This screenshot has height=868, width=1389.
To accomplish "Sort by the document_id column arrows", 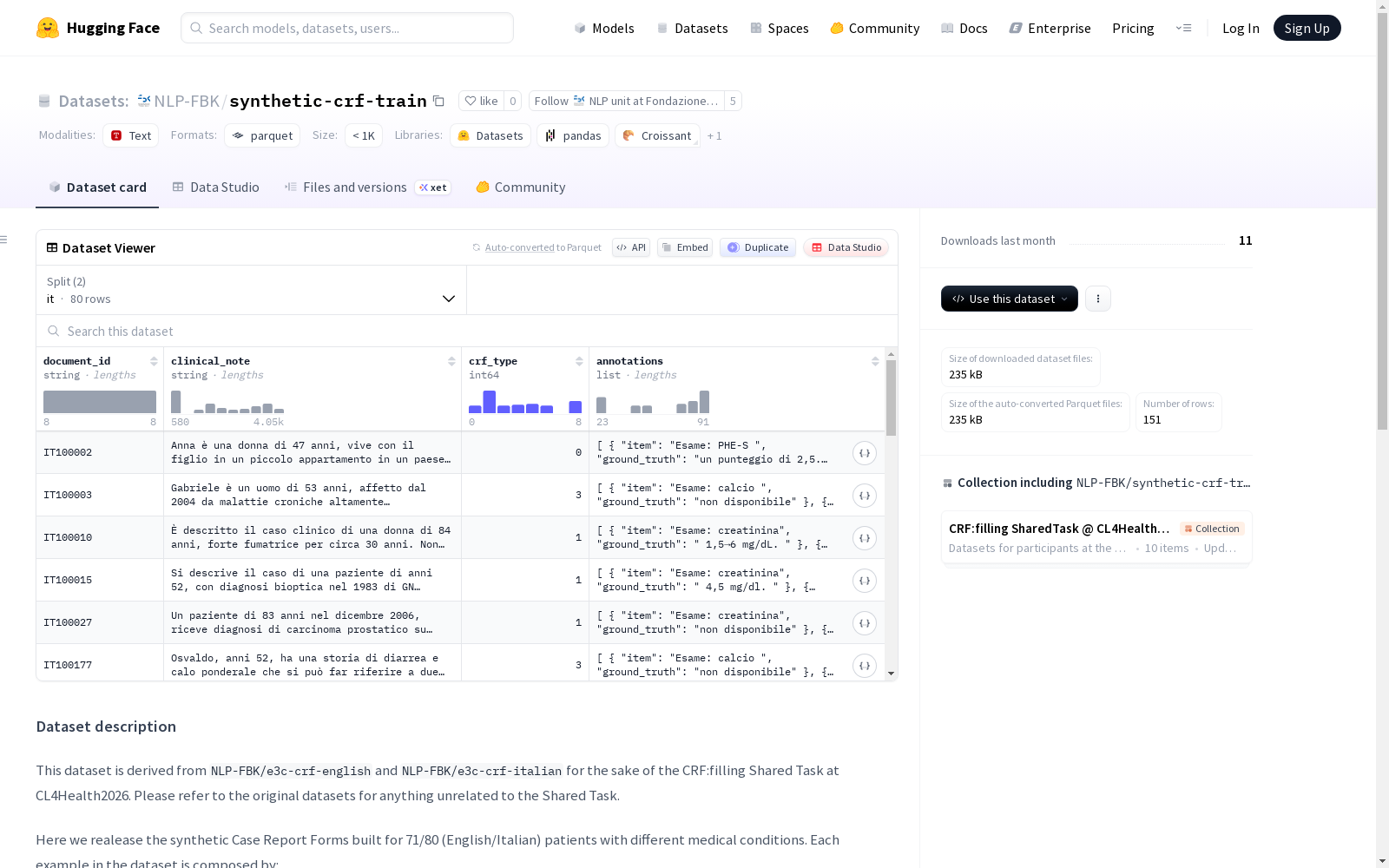I will tap(154, 361).
